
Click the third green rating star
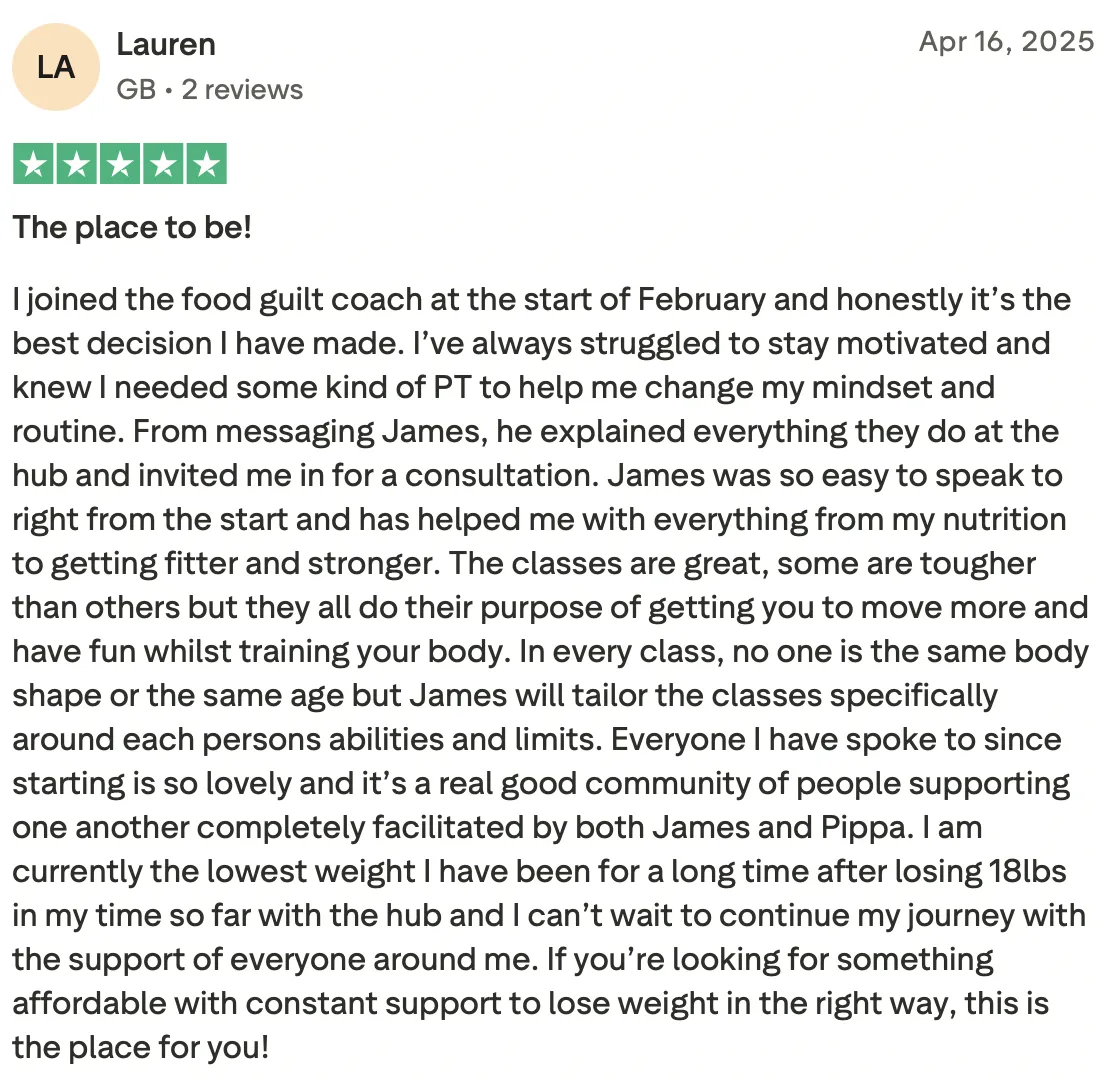tap(119, 164)
